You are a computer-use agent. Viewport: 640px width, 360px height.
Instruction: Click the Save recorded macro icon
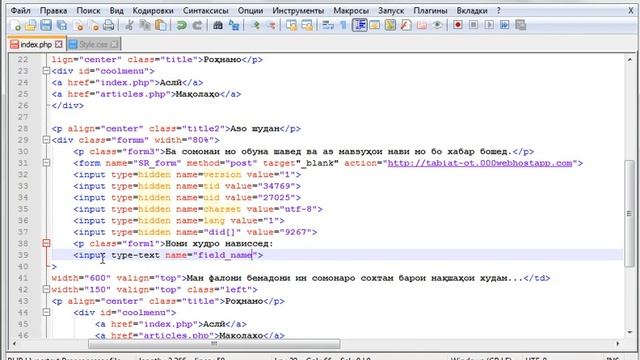pos(520,25)
